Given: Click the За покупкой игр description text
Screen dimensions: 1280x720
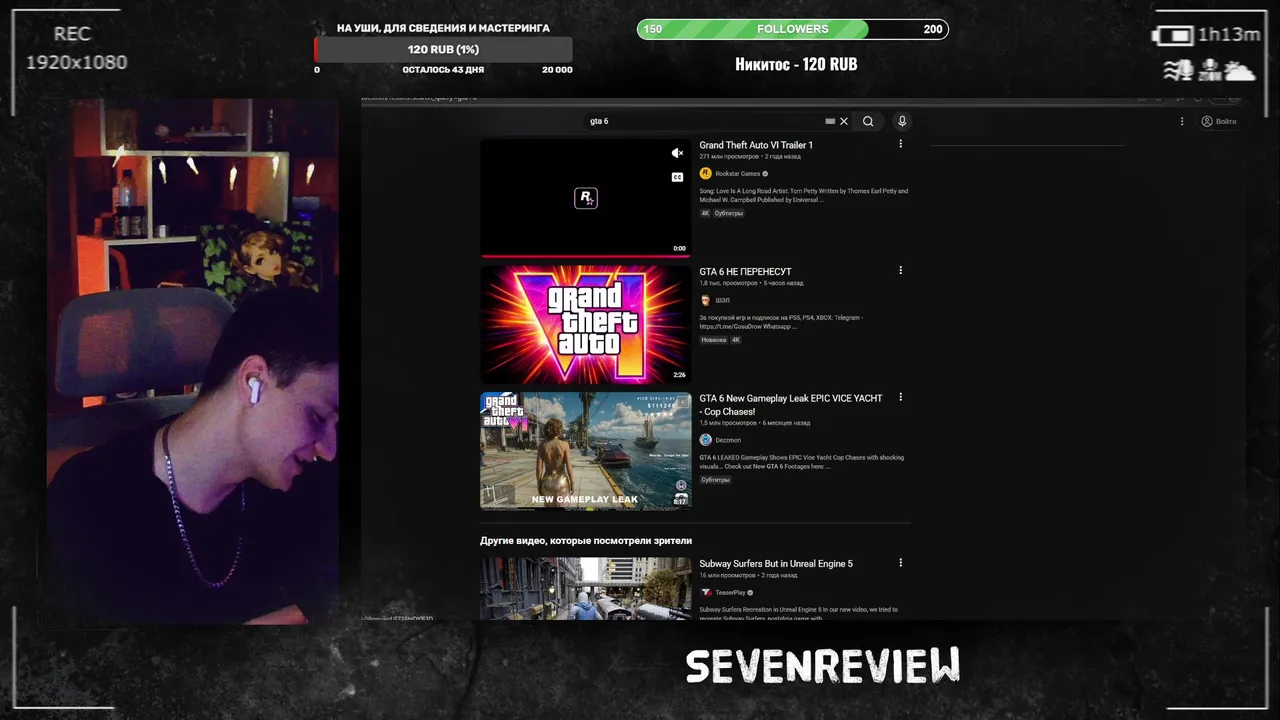Looking at the screenshot, I should (781, 322).
